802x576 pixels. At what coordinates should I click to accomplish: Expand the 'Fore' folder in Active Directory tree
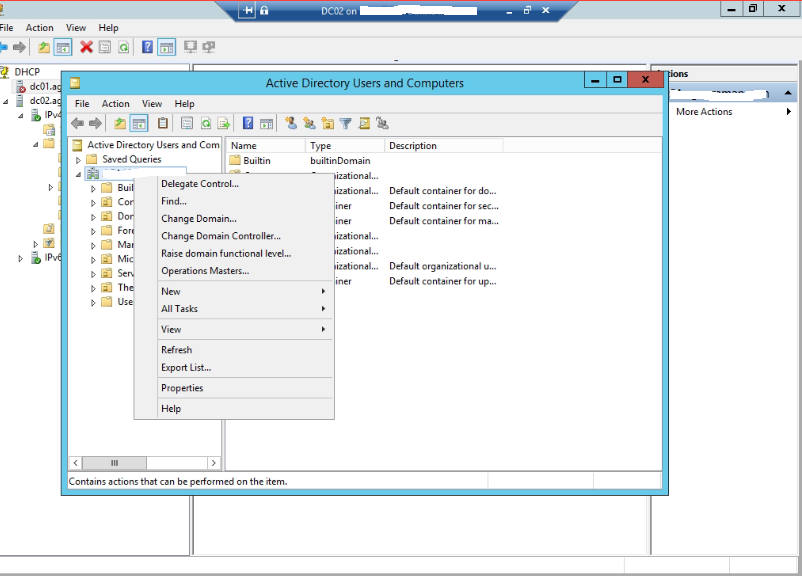[x=93, y=232]
